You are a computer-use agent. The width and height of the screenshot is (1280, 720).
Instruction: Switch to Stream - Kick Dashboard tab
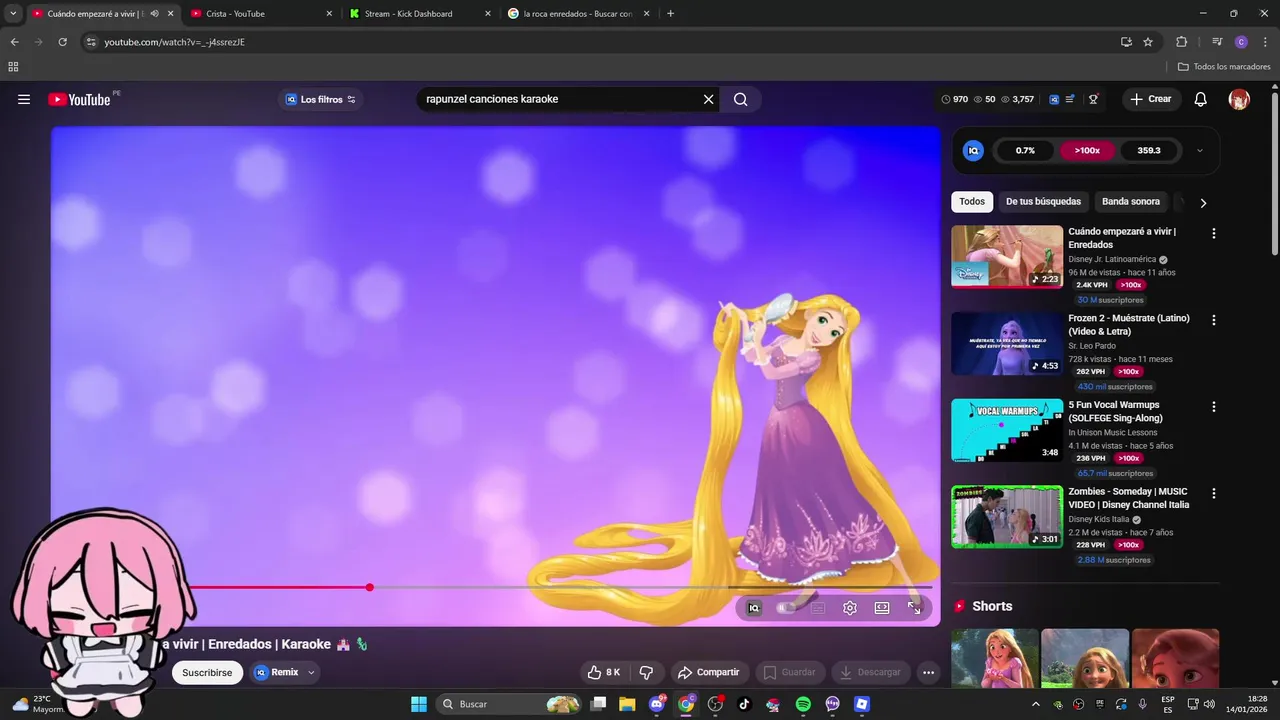(419, 14)
